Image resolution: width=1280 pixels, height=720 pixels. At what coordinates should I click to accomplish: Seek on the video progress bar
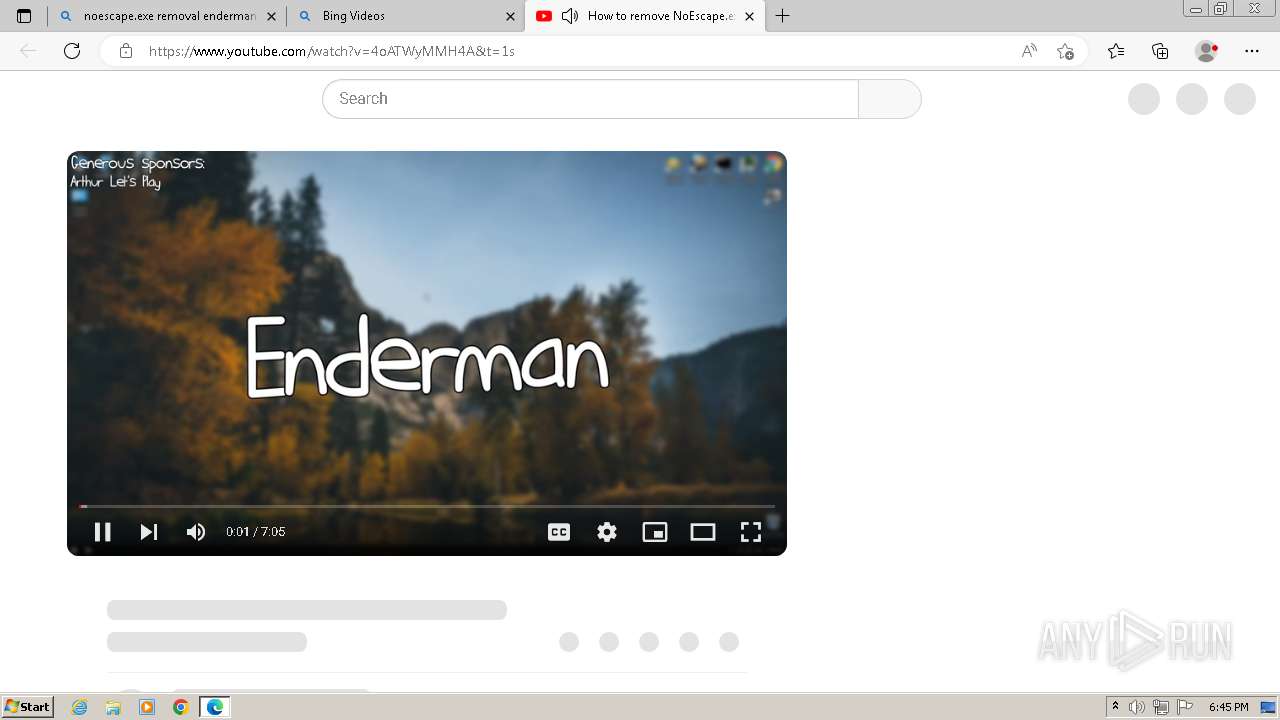pyautogui.click(x=427, y=506)
